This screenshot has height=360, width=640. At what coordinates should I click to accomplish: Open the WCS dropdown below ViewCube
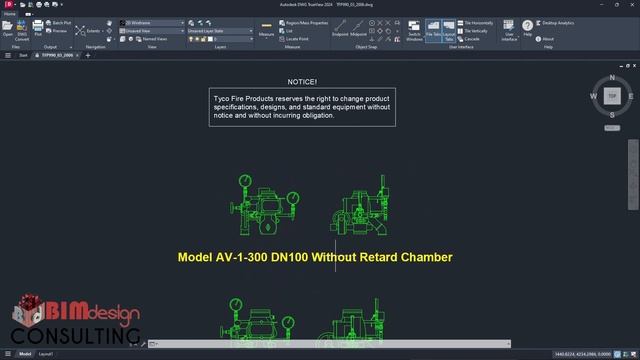pos(612,128)
